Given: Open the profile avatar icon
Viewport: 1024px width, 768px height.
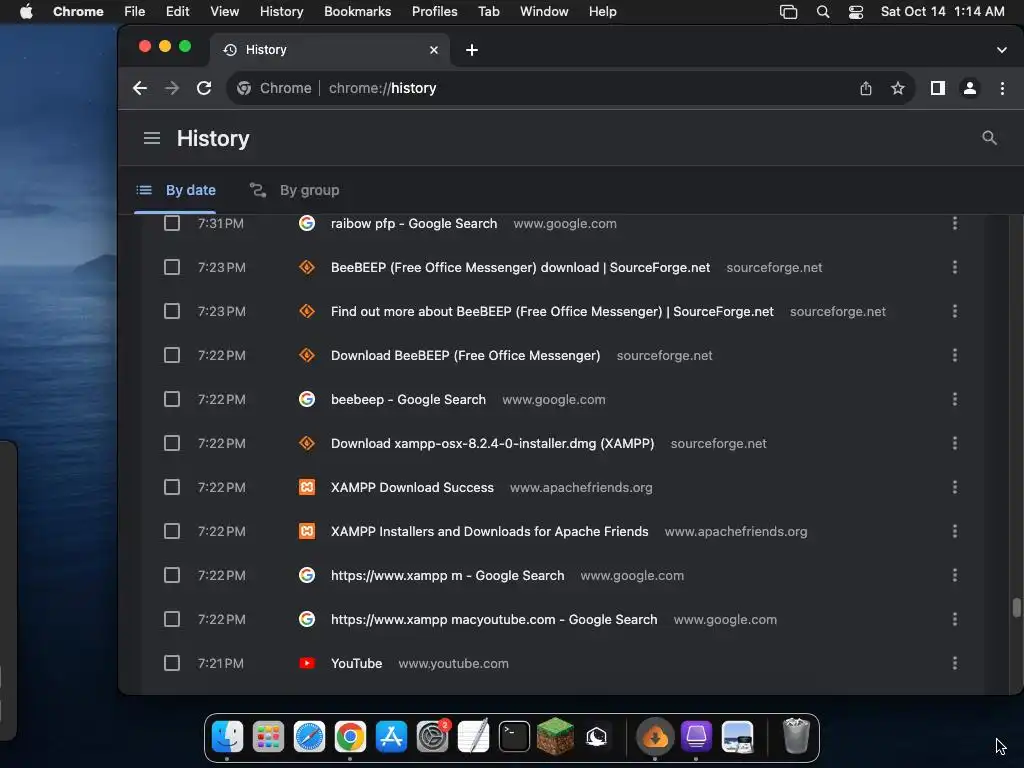Looking at the screenshot, I should 970,88.
